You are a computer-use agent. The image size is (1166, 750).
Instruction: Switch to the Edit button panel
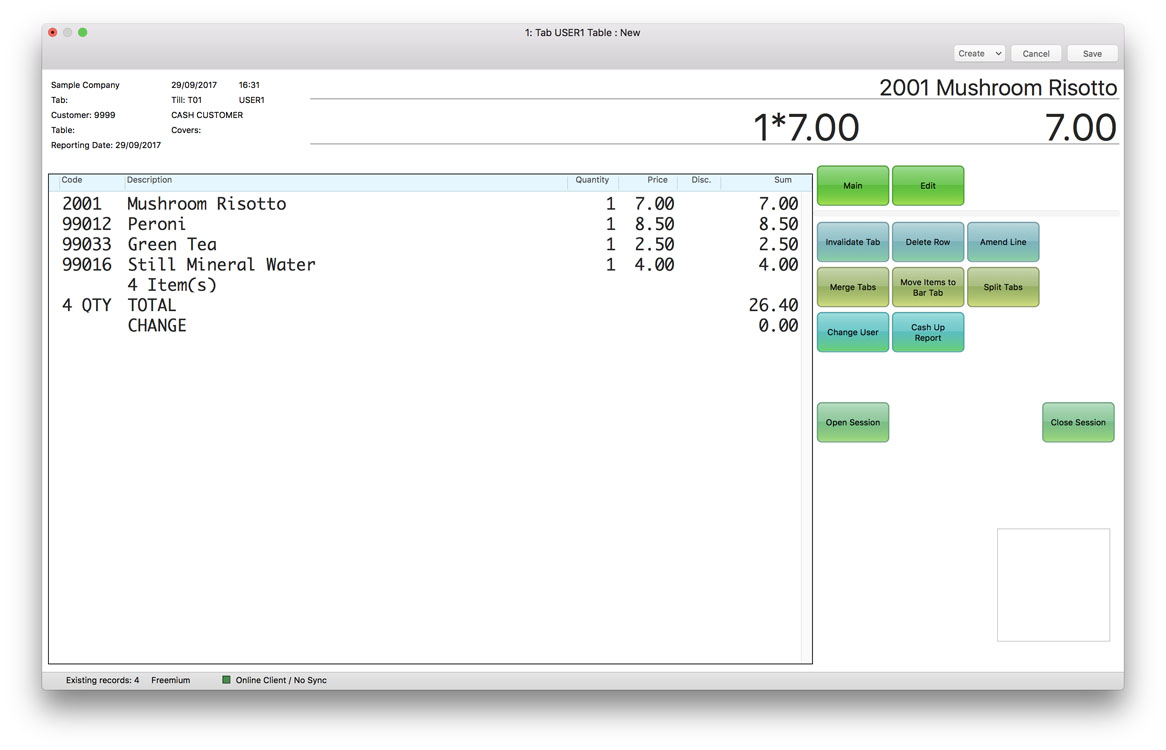(x=928, y=186)
